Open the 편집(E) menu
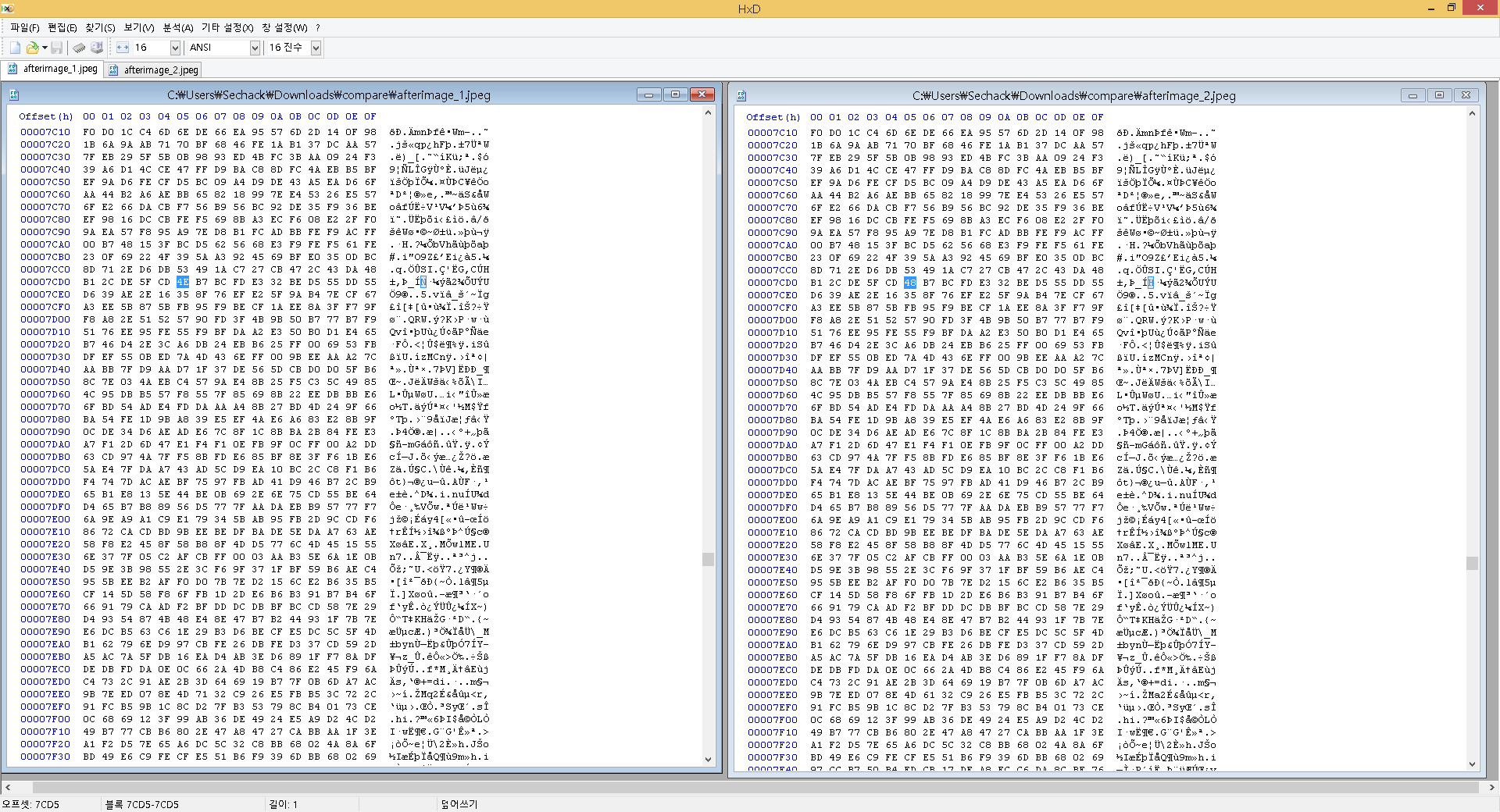Screen dimensions: 1500x812 pyautogui.click(x=62, y=27)
